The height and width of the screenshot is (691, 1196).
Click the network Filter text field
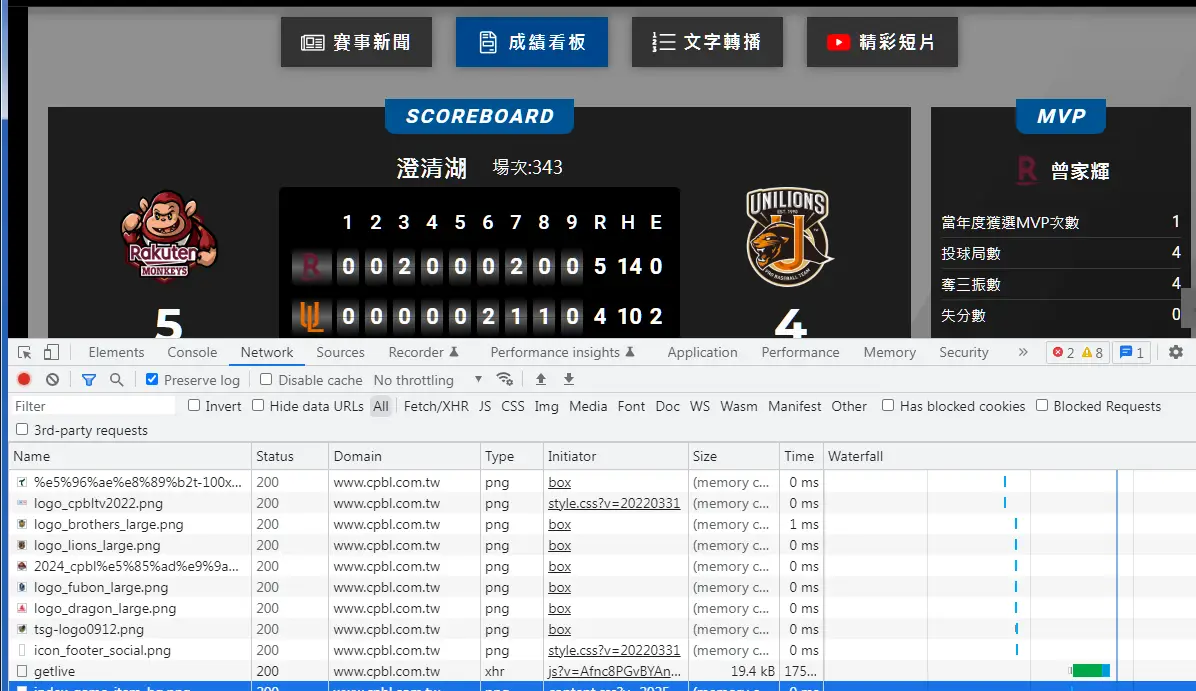[x=94, y=406]
